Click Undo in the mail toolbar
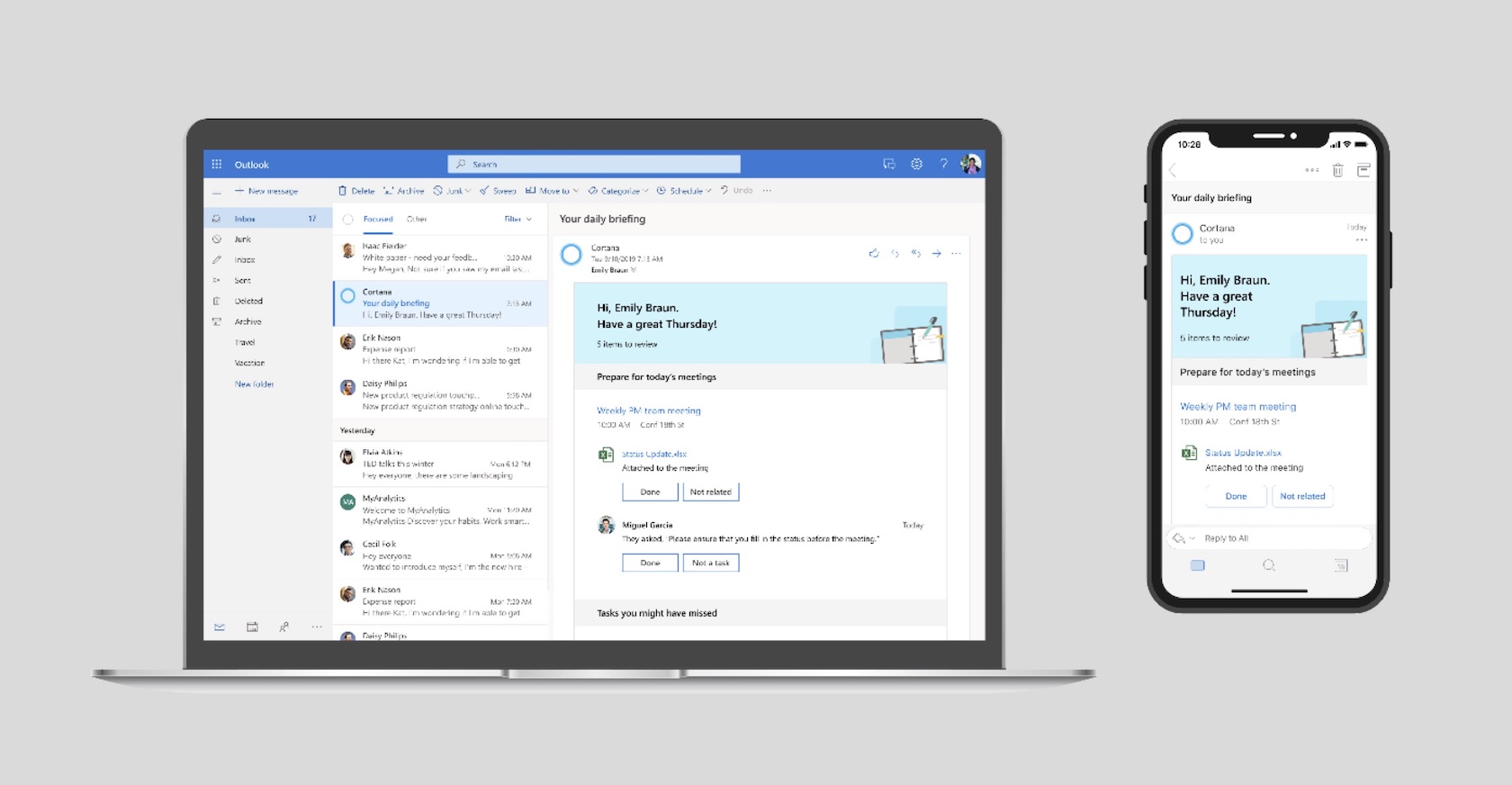 click(736, 191)
